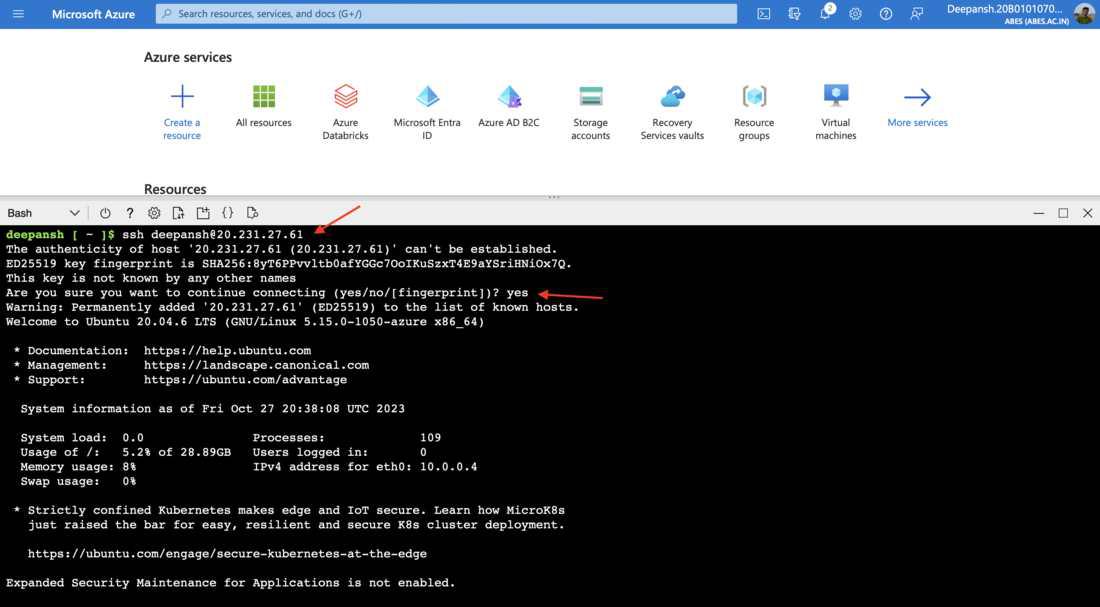Viewport: 1100px width, 607px height.
Task: Click the https://ubuntu.com/advantage URL
Action: [x=246, y=380]
